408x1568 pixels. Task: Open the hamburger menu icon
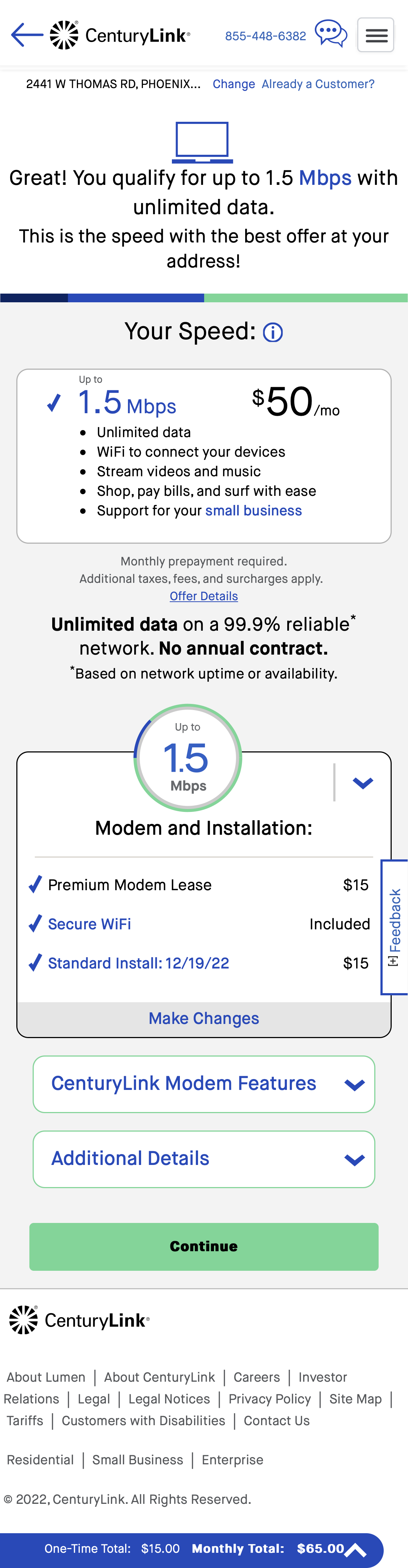click(x=376, y=35)
